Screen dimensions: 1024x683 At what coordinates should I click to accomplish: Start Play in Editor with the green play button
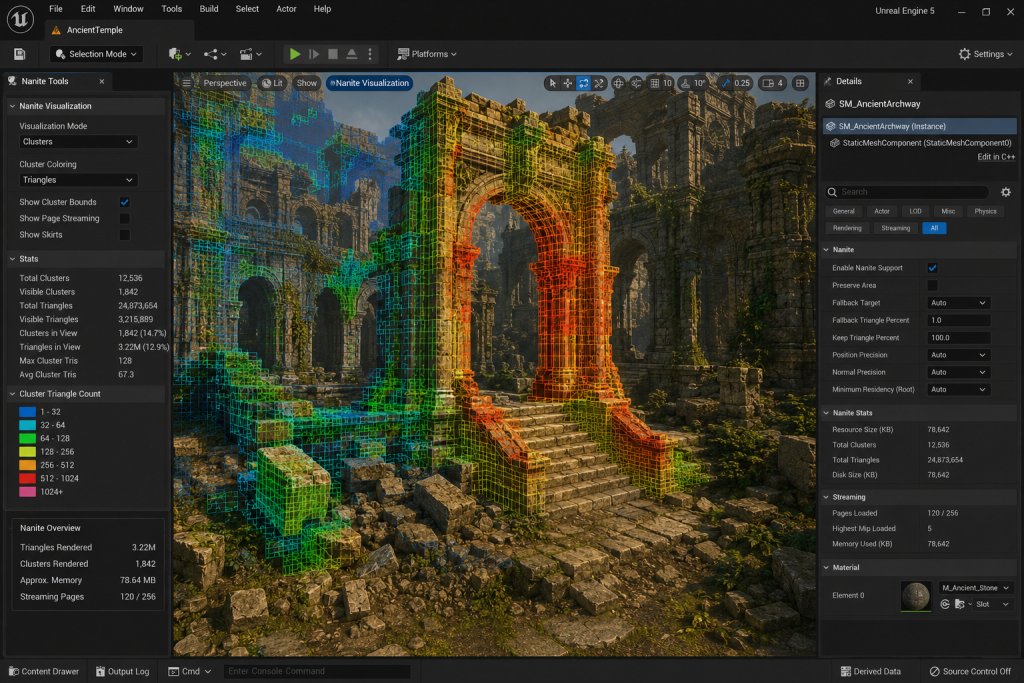(x=295, y=54)
